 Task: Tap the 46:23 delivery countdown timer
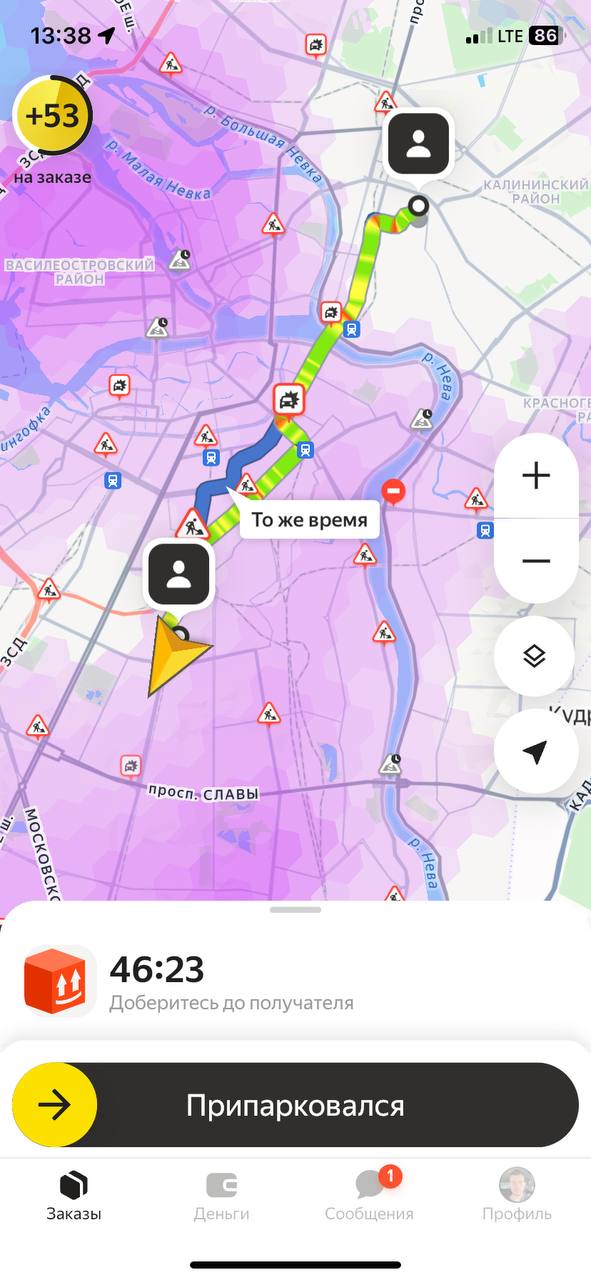coord(157,968)
